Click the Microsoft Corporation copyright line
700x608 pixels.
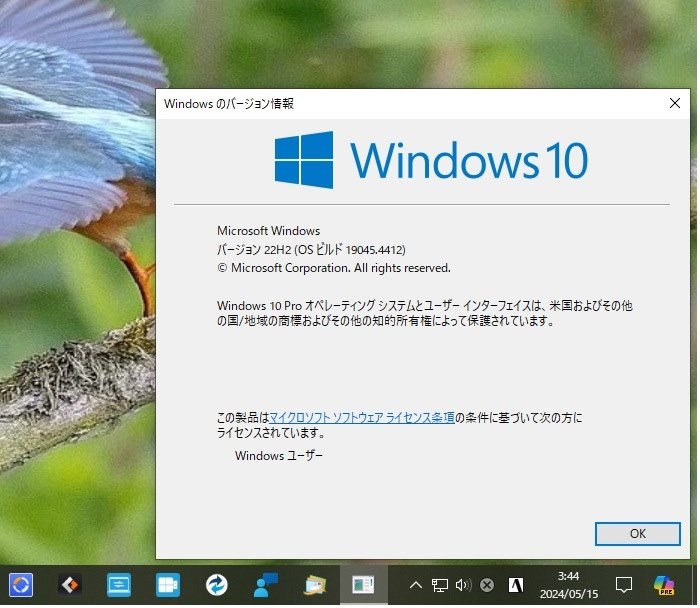(x=333, y=268)
